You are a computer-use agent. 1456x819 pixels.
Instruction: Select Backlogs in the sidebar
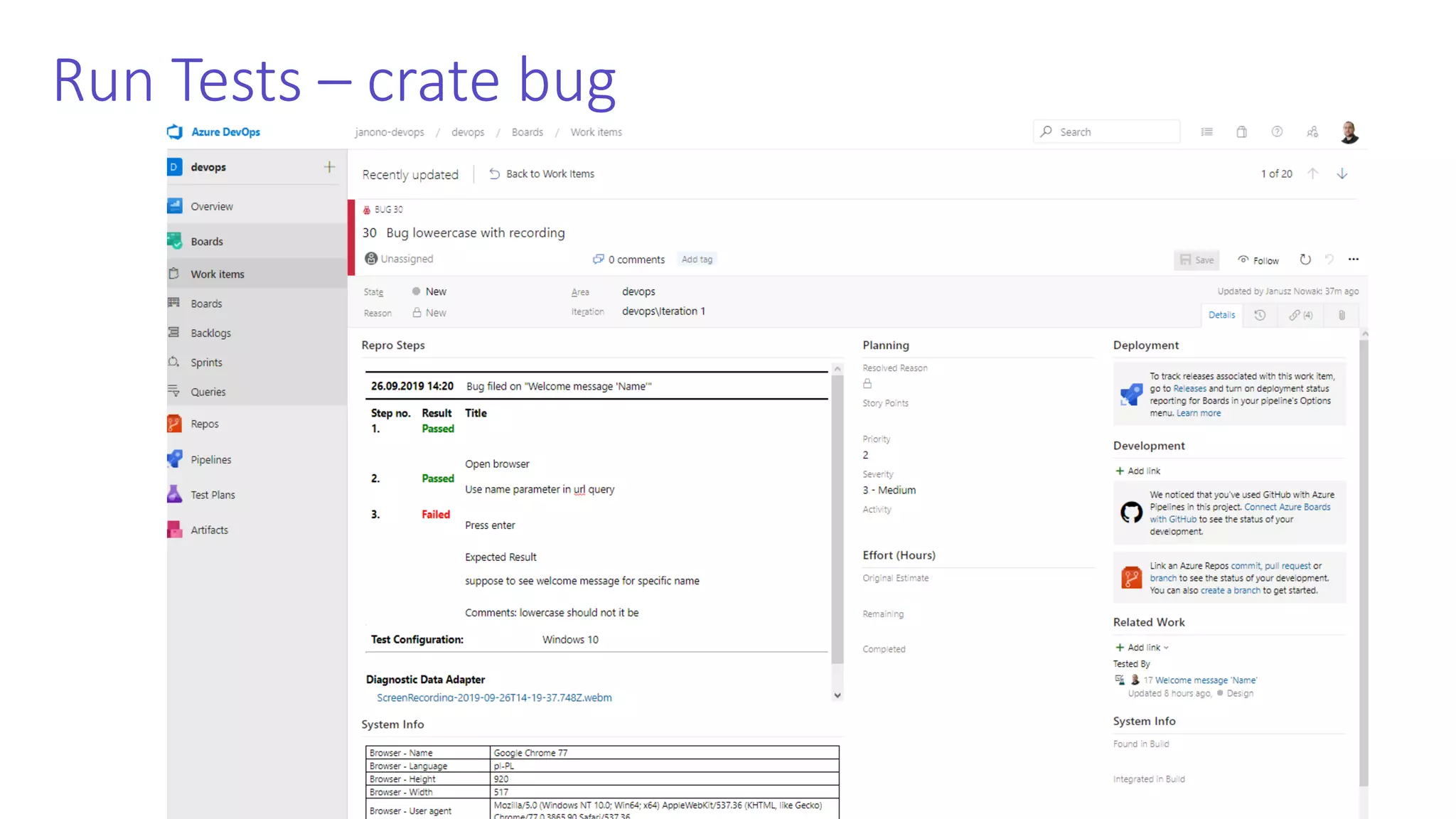pos(210,333)
